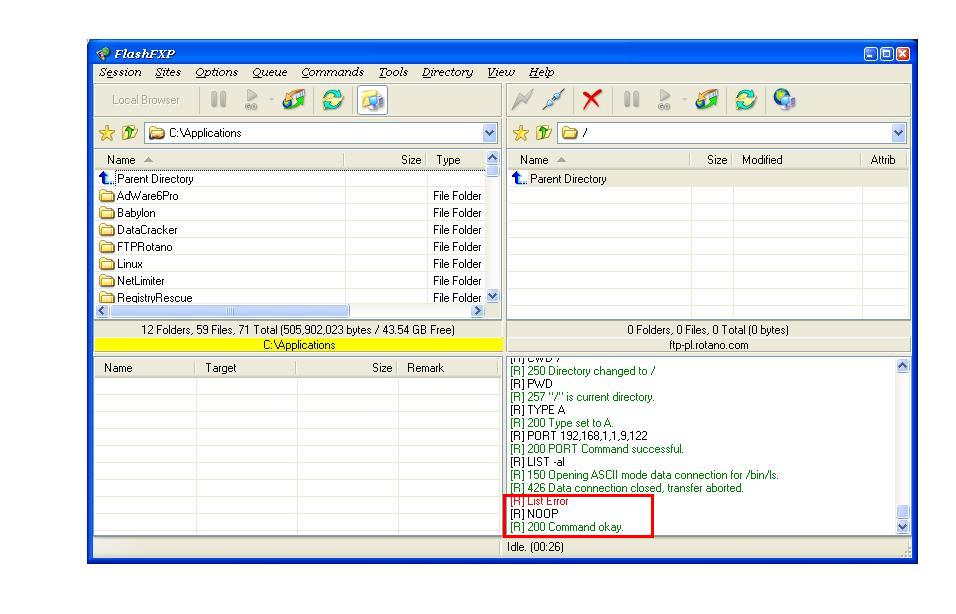Viewport: 956px width, 614px height.
Task: Sort the remote list by Modified column
Action: 762,160
